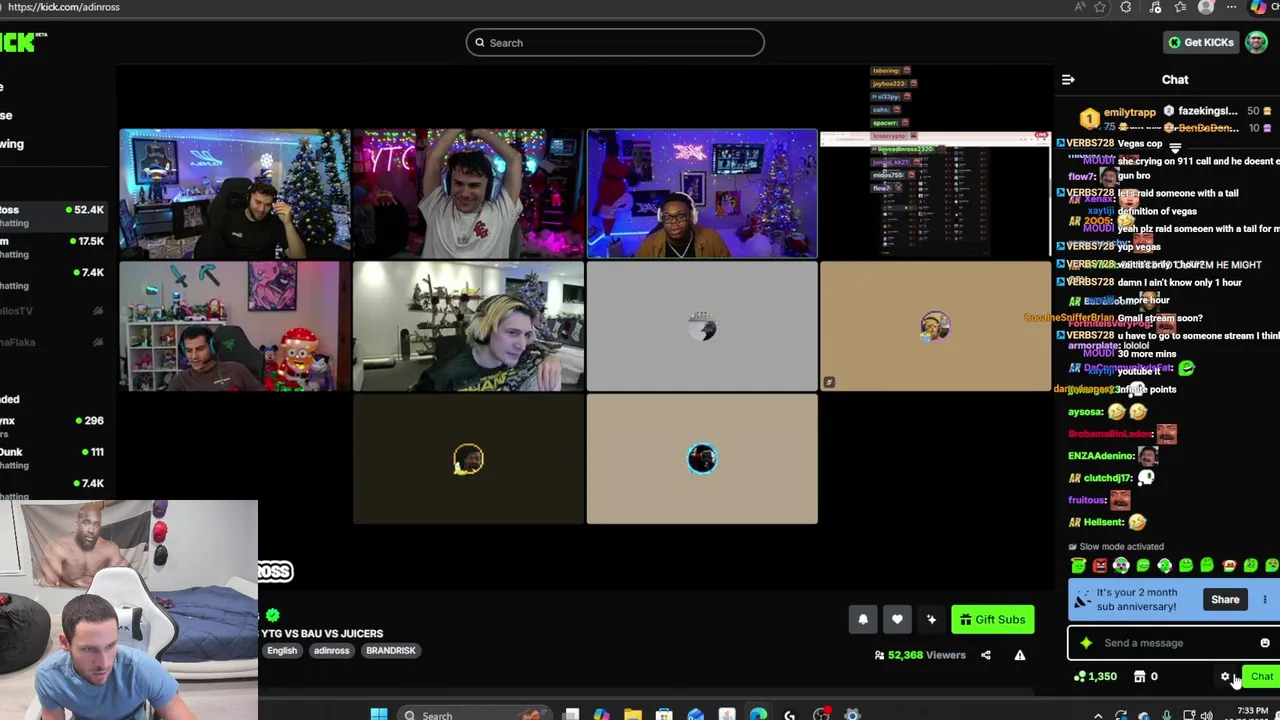Viewport: 1280px width, 720px height.
Task: Open Microsoft Edge in the taskbar
Action: pos(758,714)
